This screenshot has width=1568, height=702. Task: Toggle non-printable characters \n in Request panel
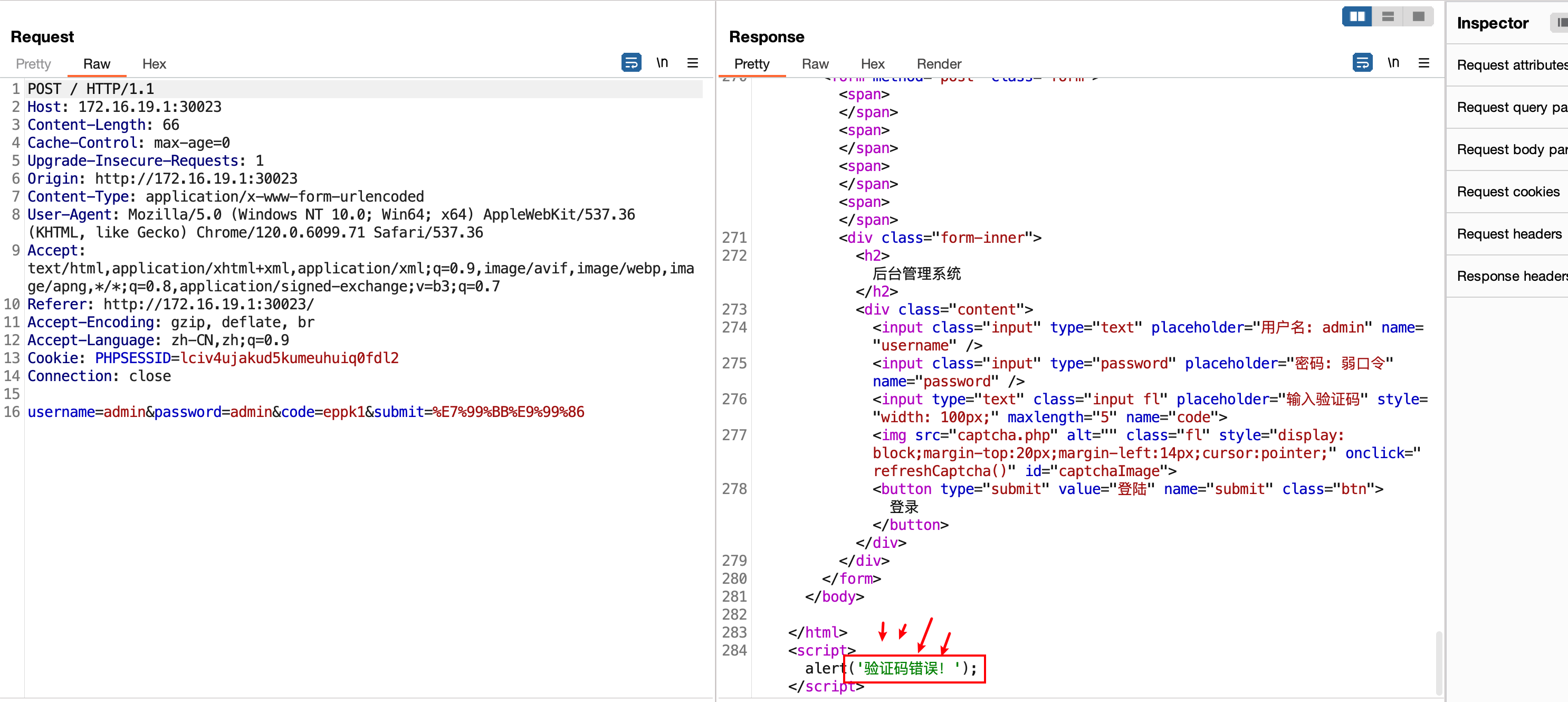coord(662,63)
